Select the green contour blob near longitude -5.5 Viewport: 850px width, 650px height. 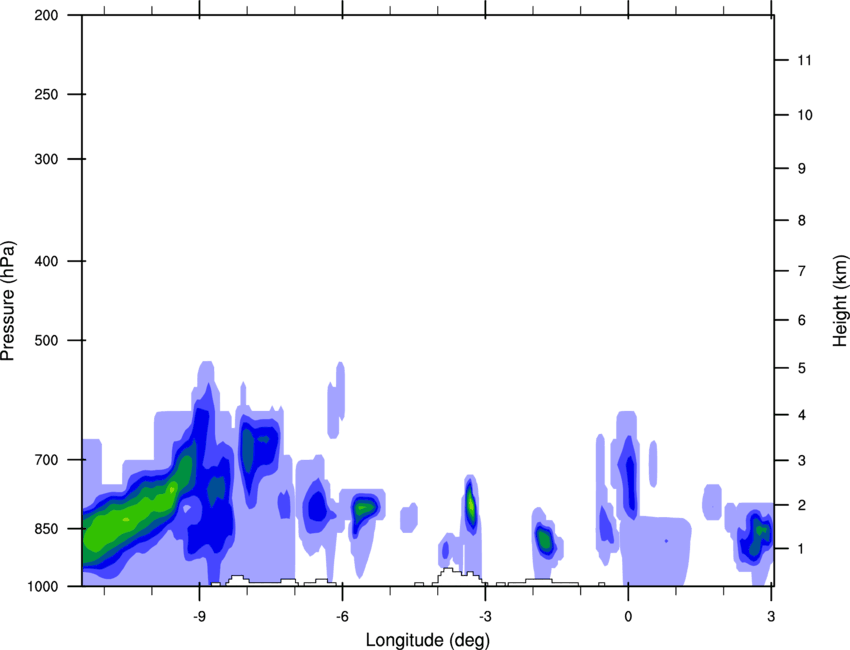tap(364, 508)
